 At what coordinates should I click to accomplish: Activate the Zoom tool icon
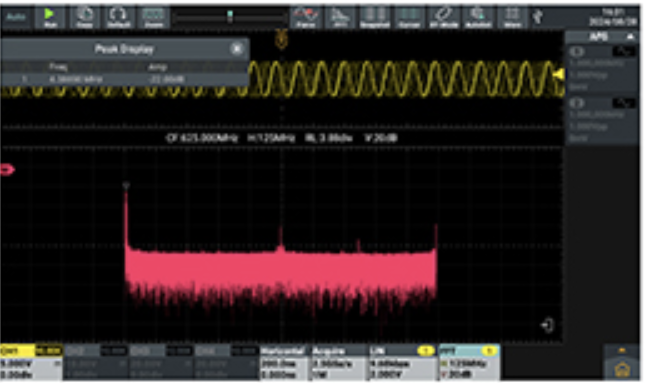point(153,17)
